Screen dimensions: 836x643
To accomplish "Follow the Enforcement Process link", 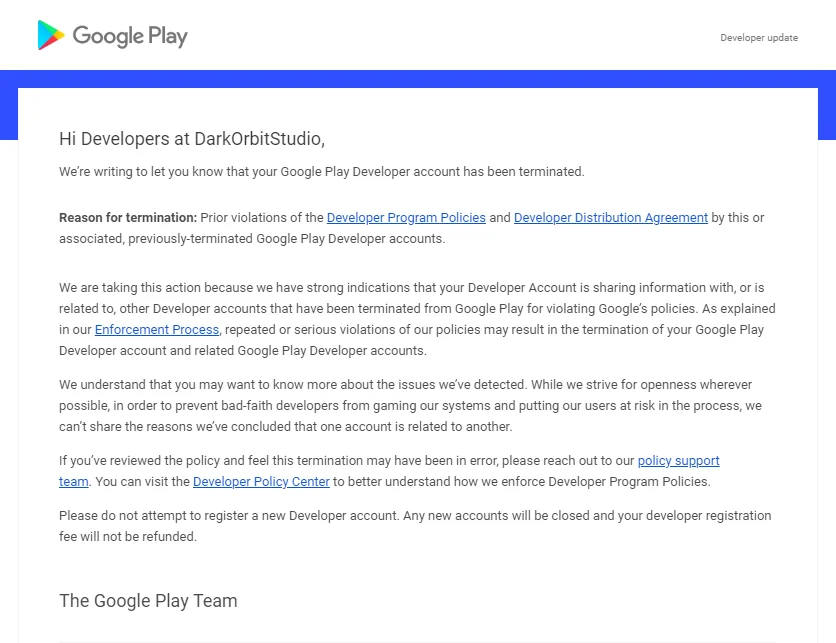I will (157, 329).
